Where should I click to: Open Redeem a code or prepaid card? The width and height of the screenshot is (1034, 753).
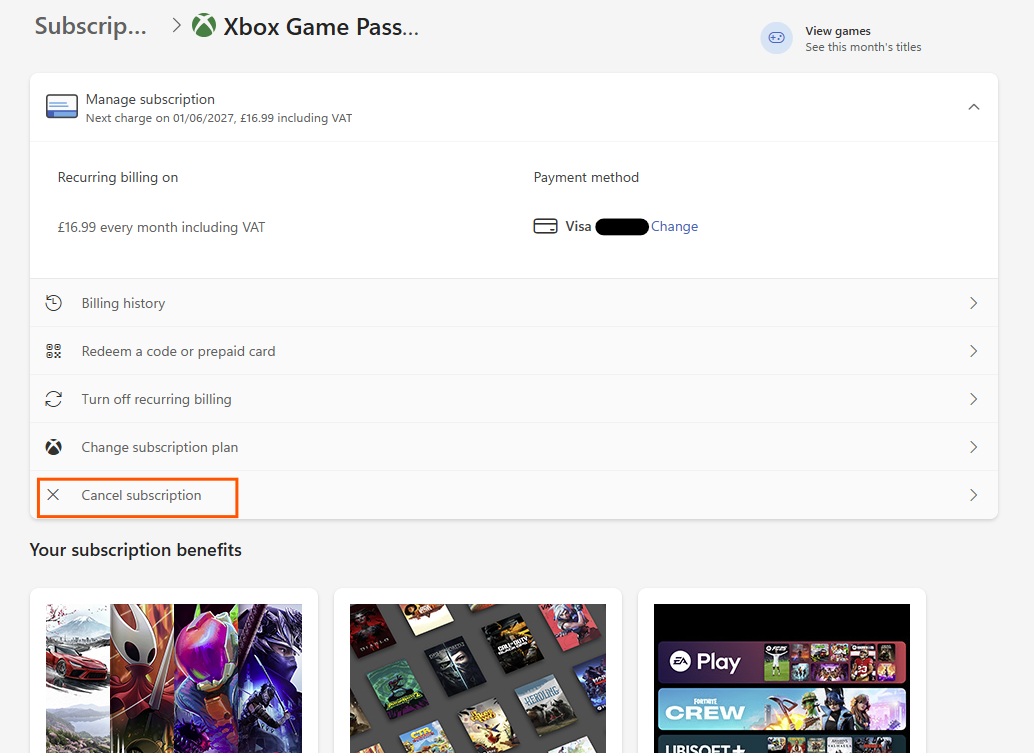pyautogui.click(x=514, y=351)
